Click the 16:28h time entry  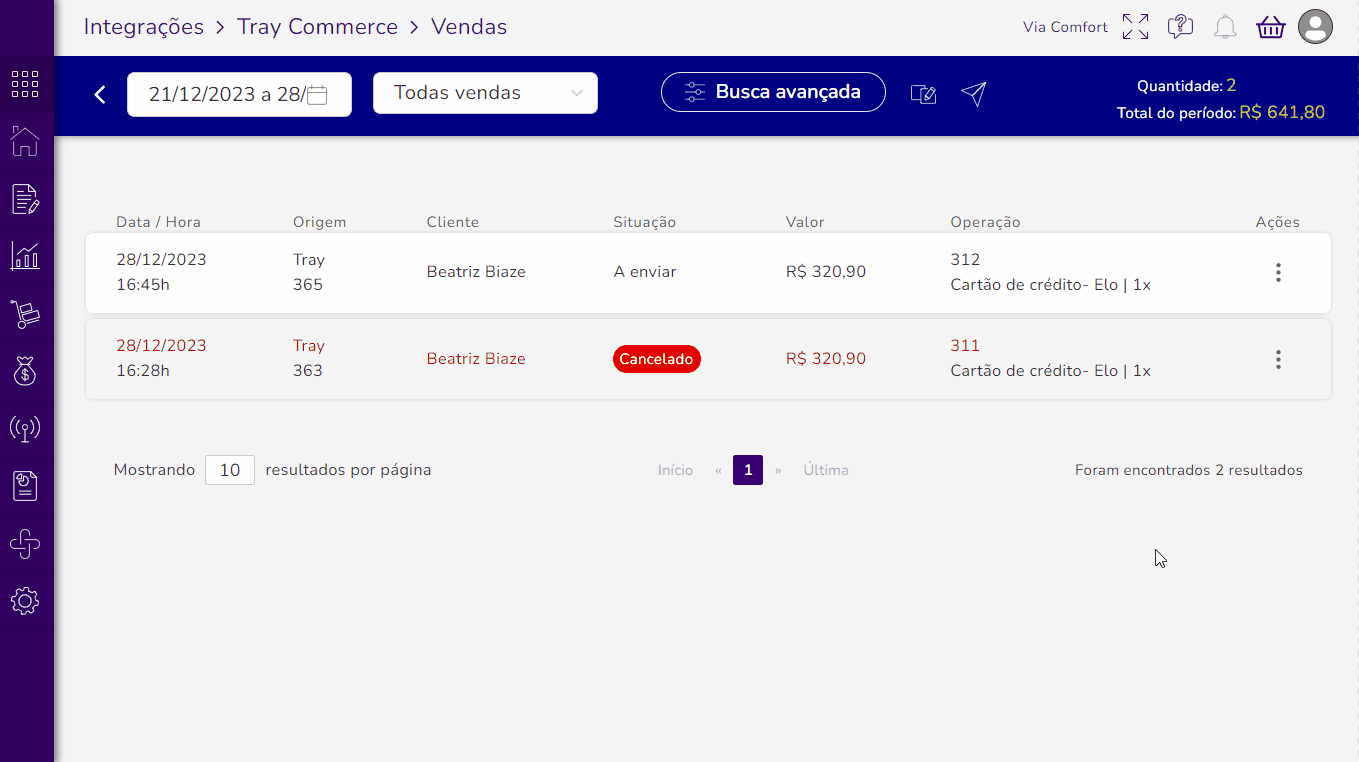[x=143, y=371]
